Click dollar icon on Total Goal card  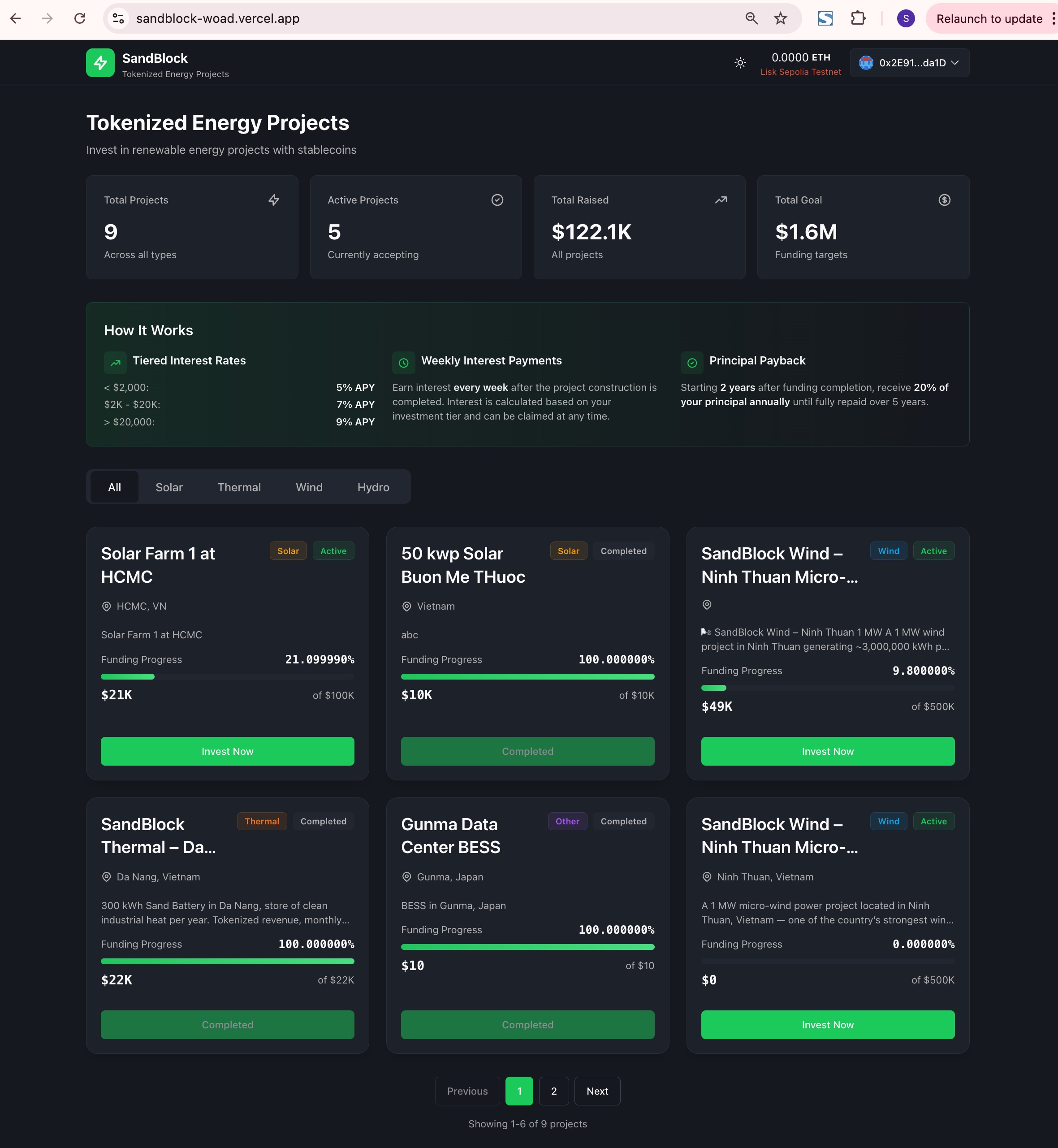945,200
